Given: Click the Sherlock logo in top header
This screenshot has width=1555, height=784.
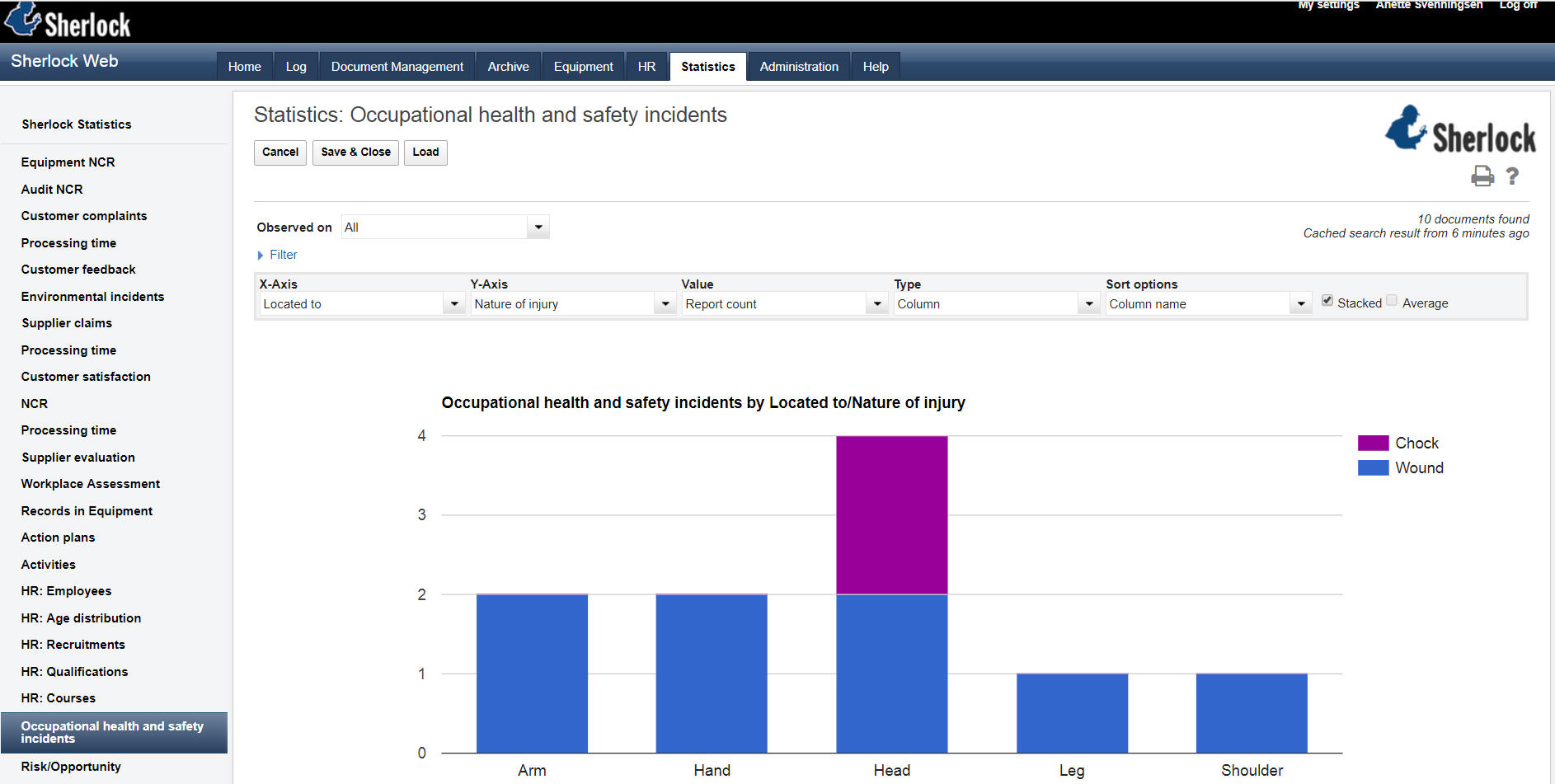Looking at the screenshot, I should pyautogui.click(x=68, y=21).
